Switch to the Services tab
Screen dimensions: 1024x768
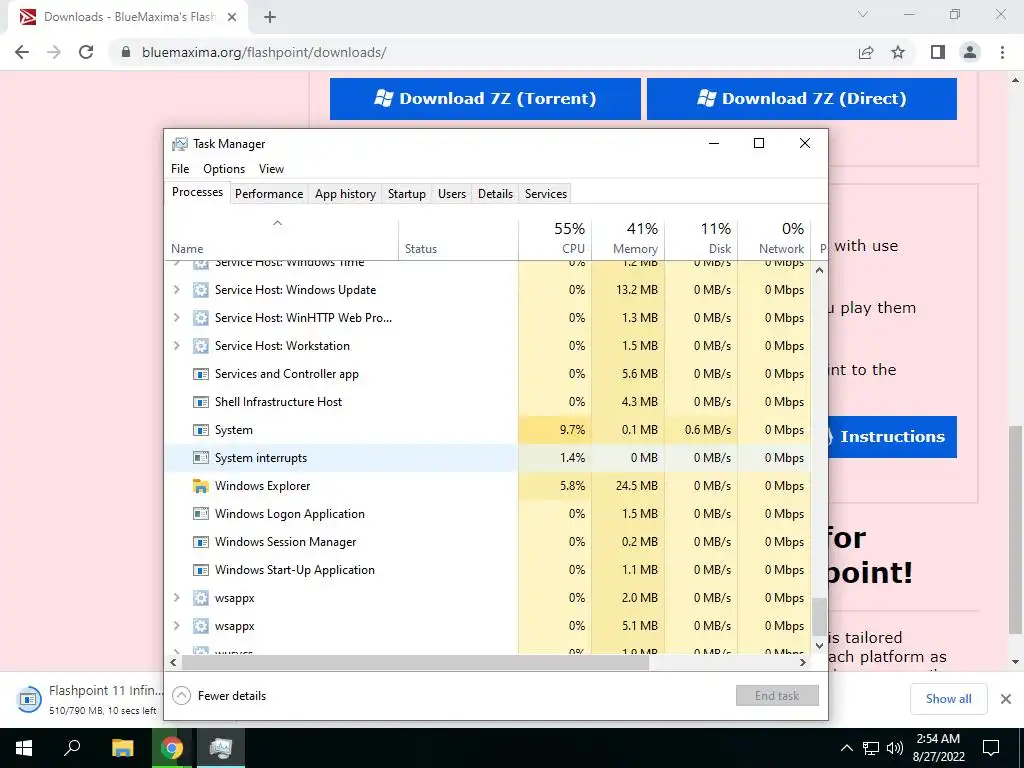[546, 194]
